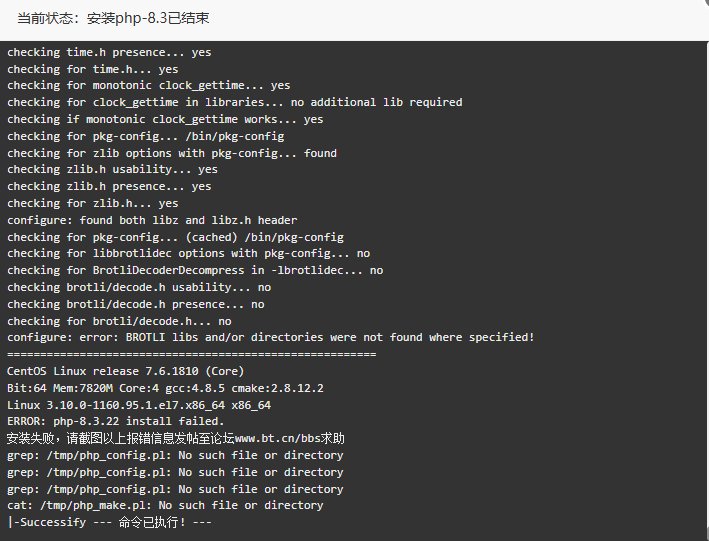This screenshot has height=541, width=709.
Task: Click the 'no additional lib required' clock_gettime line
Action: coord(235,102)
